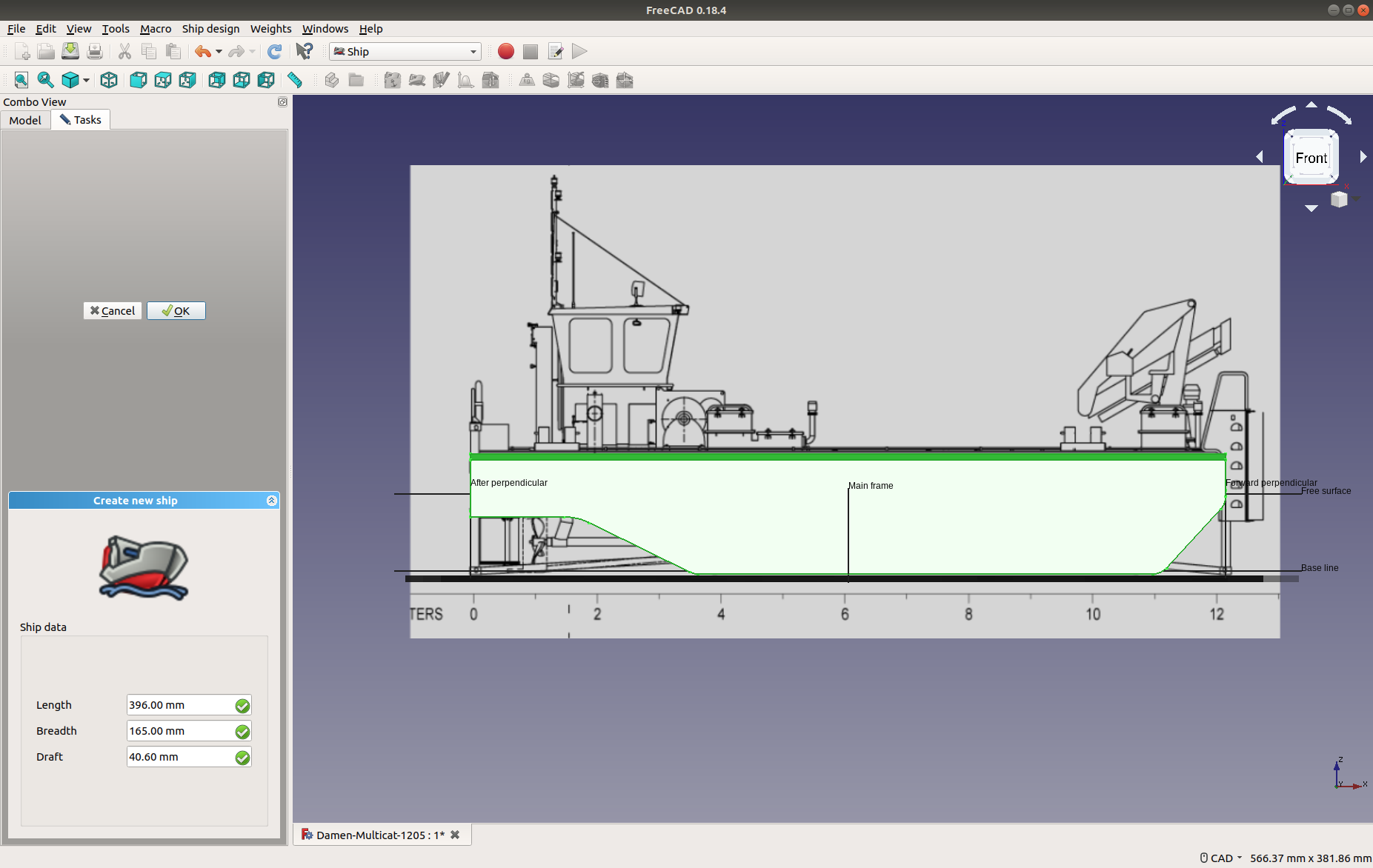Viewport: 1373px width, 868px height.
Task: Click the Create weight icon
Action: [527, 80]
